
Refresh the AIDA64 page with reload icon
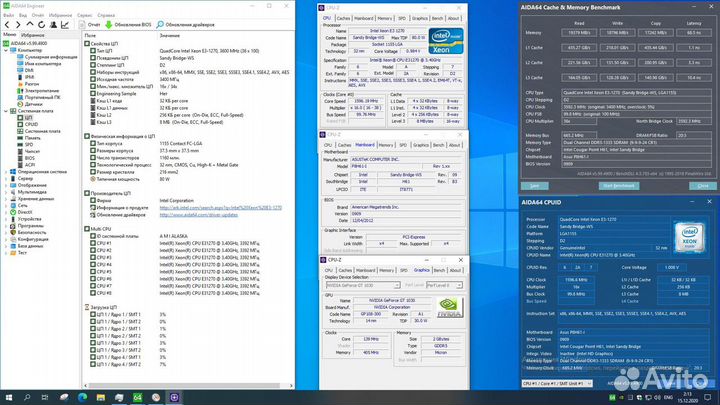pyautogui.click(x=41, y=25)
